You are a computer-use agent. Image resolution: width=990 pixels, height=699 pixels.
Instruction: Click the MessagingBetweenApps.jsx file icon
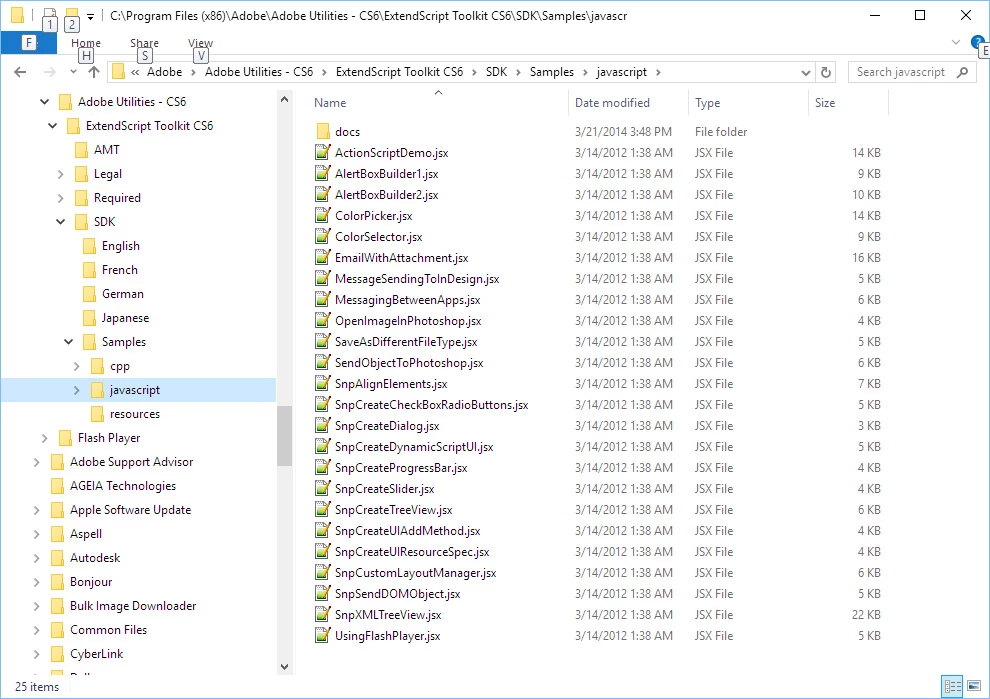coord(323,299)
